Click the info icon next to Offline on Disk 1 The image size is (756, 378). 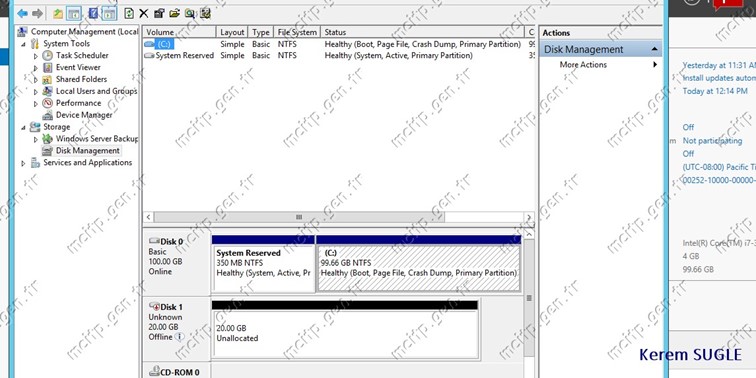pos(179,337)
